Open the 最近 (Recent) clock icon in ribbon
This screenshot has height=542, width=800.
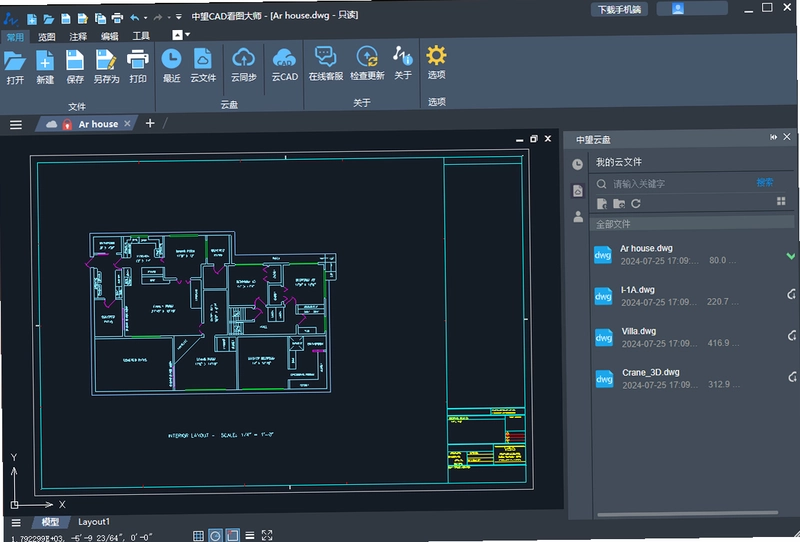[171, 59]
